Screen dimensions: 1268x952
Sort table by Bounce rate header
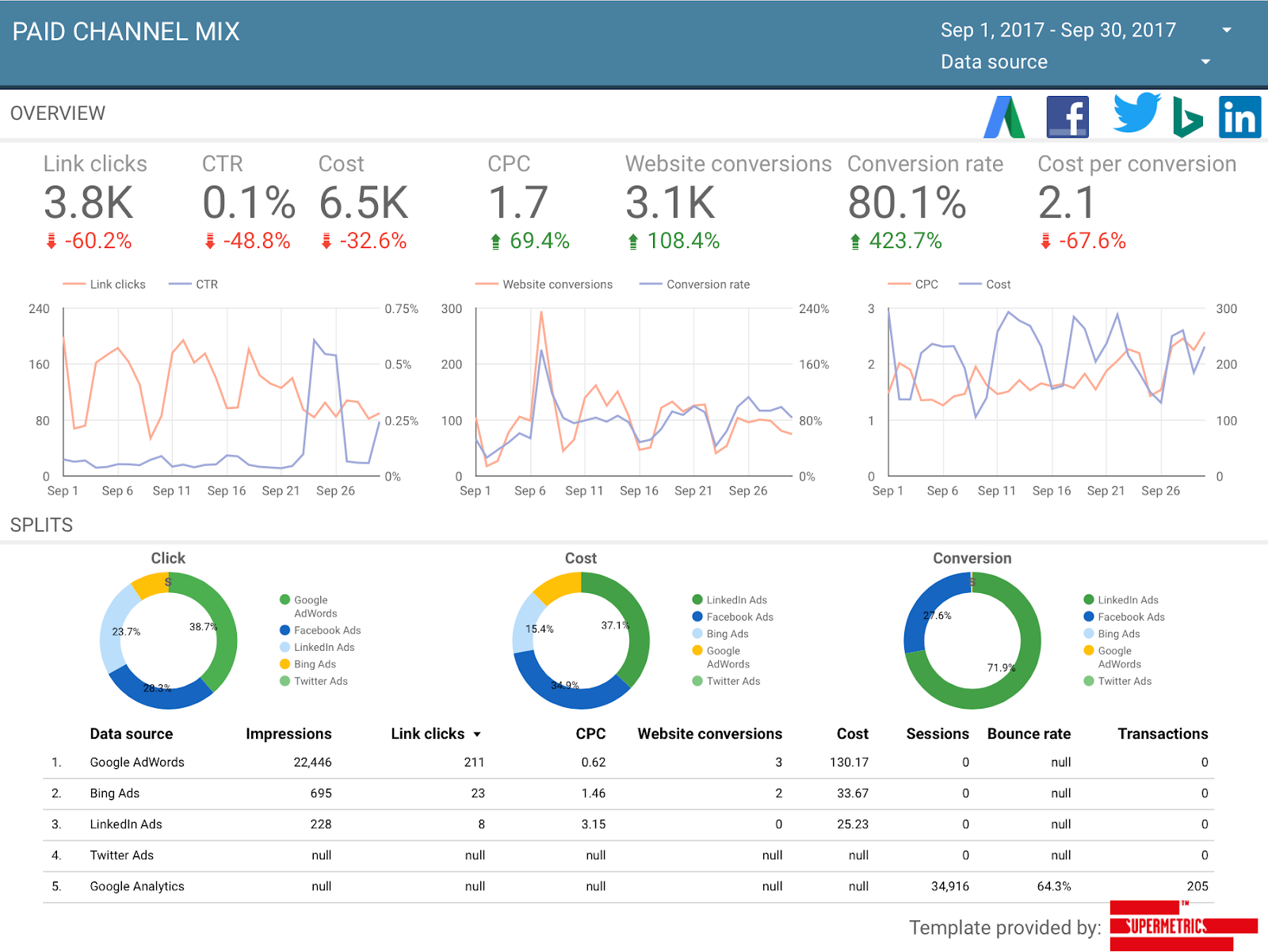(x=1029, y=734)
